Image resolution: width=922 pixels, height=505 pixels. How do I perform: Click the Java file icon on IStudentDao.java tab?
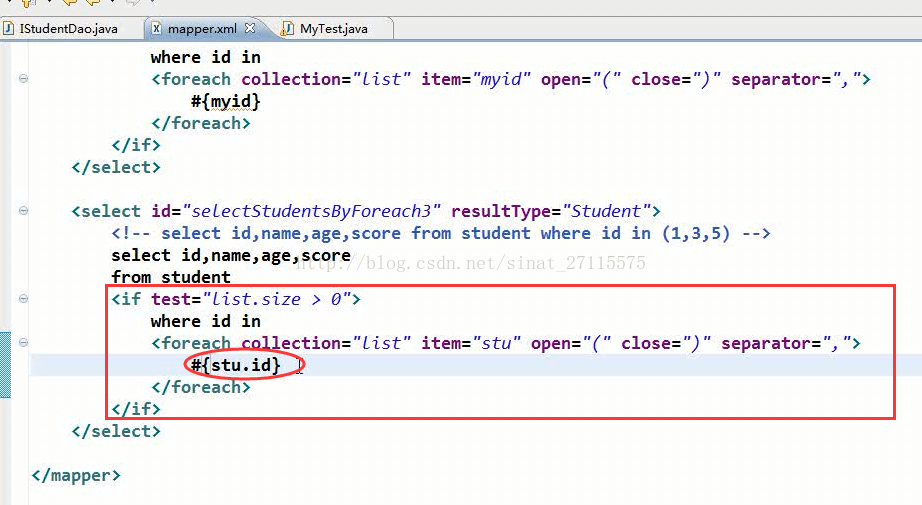[x=9, y=28]
